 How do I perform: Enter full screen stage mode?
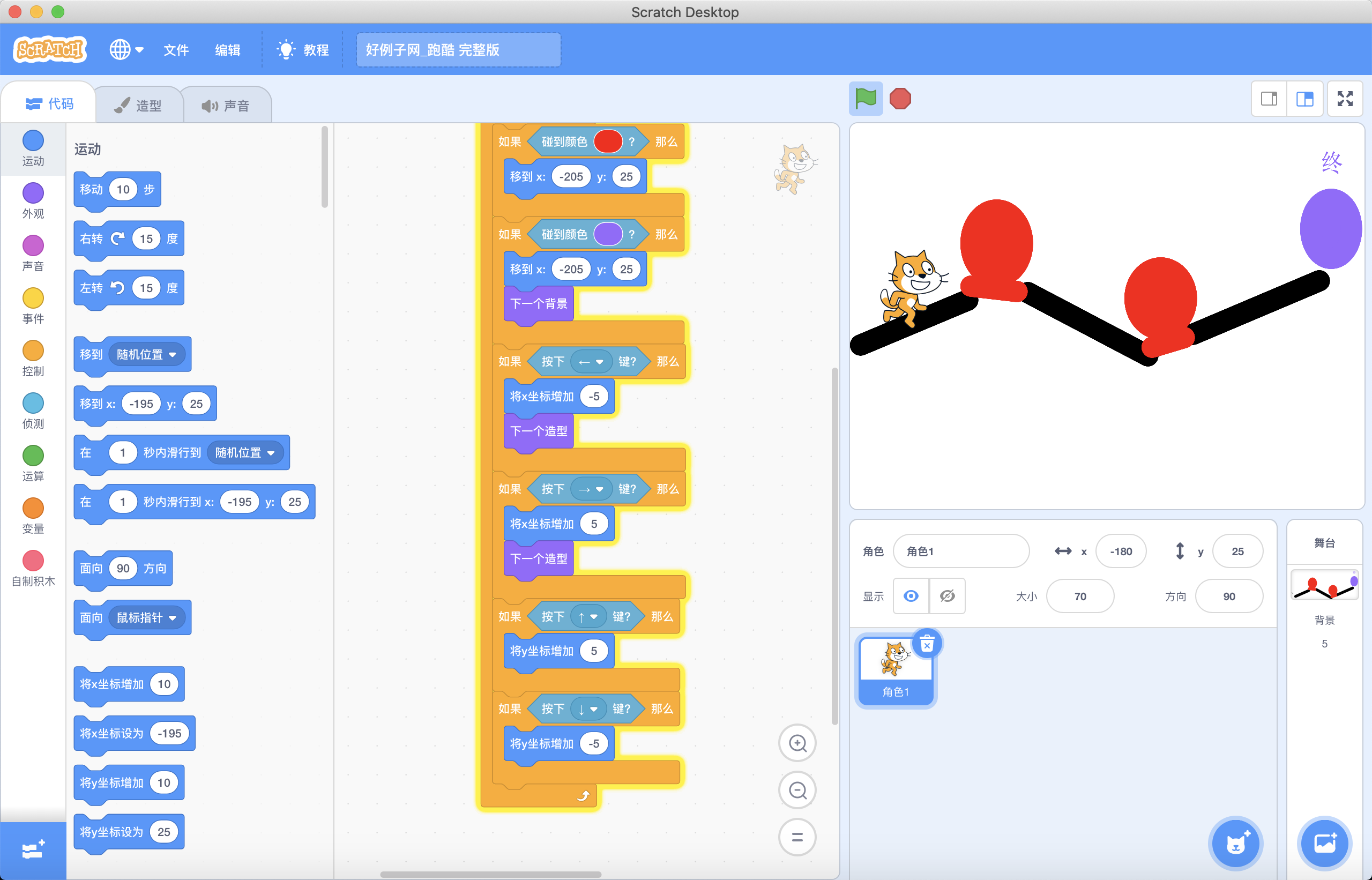tap(1345, 99)
